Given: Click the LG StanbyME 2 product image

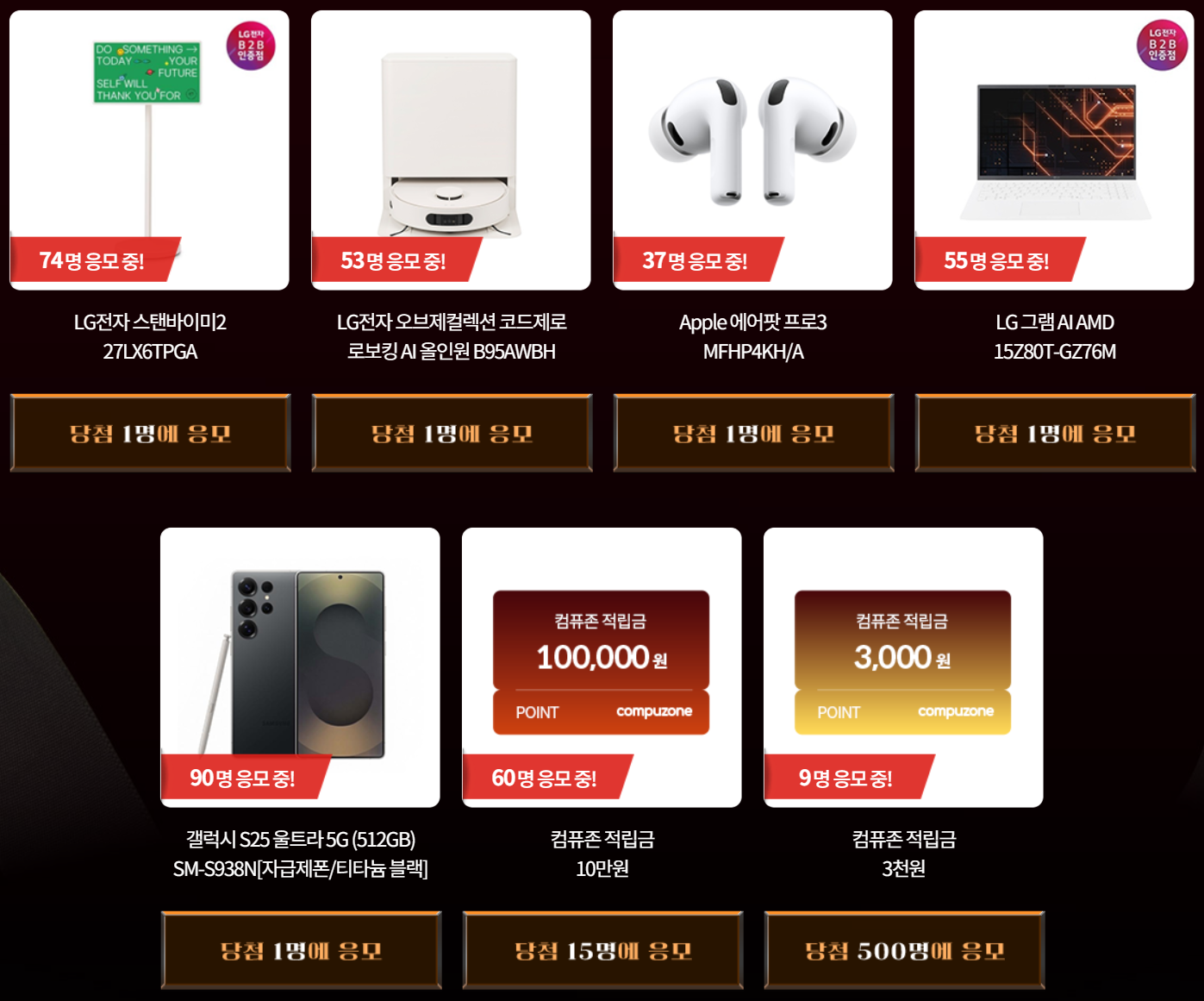Looking at the screenshot, I should pyautogui.click(x=149, y=150).
